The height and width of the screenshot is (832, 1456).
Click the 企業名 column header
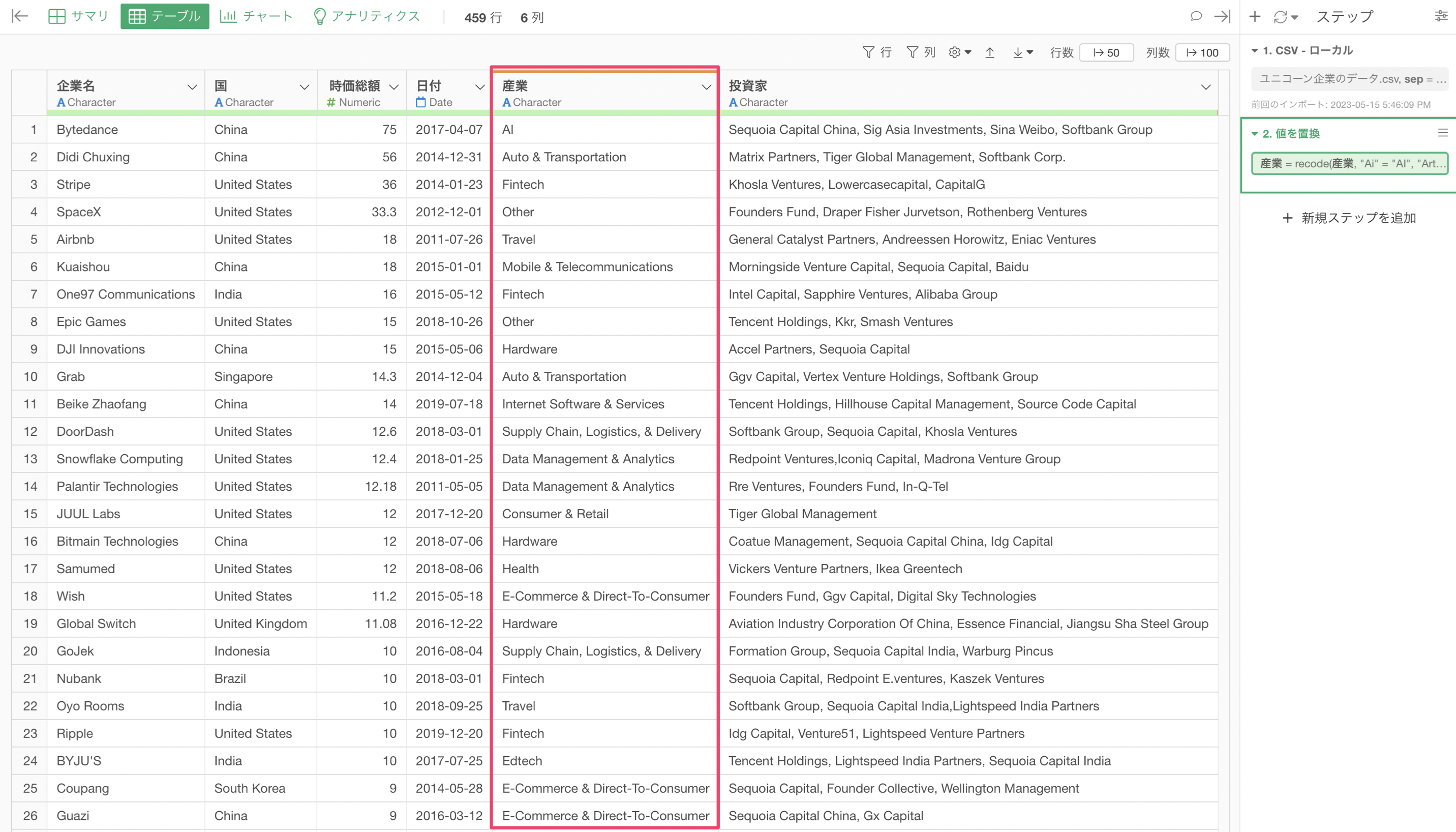point(126,93)
